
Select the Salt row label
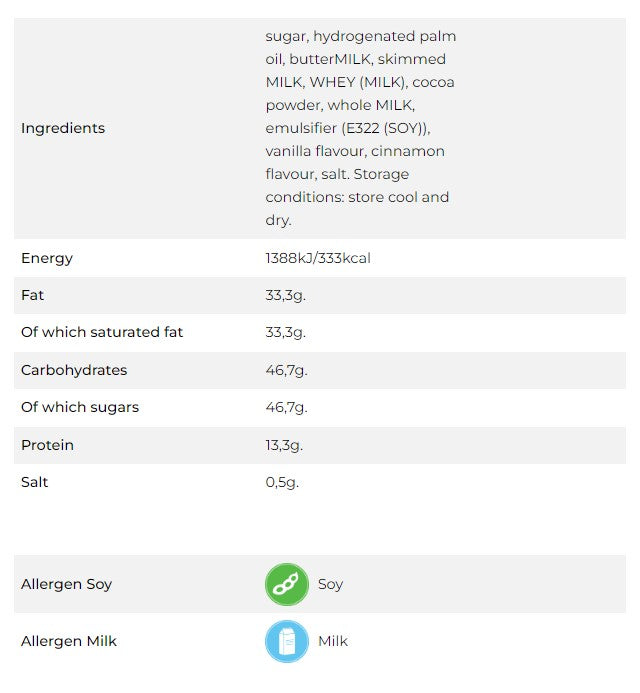point(35,482)
